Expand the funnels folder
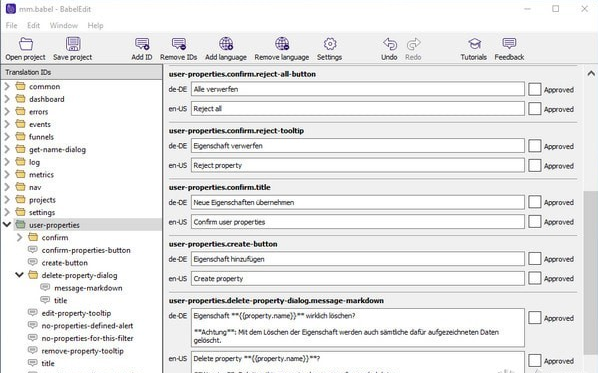Image resolution: width=598 pixels, height=373 pixels. (7, 137)
